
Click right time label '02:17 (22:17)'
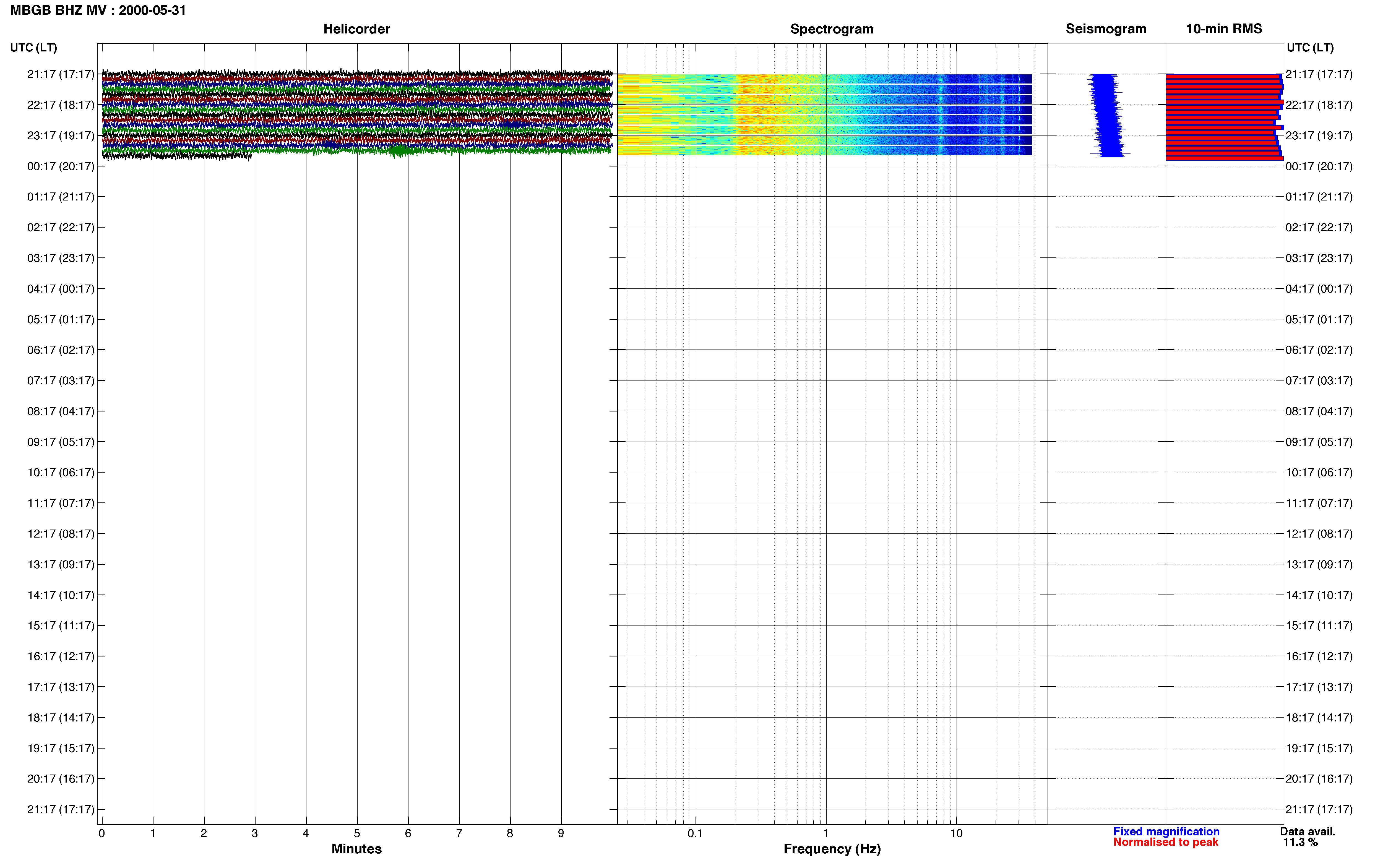point(1319,227)
